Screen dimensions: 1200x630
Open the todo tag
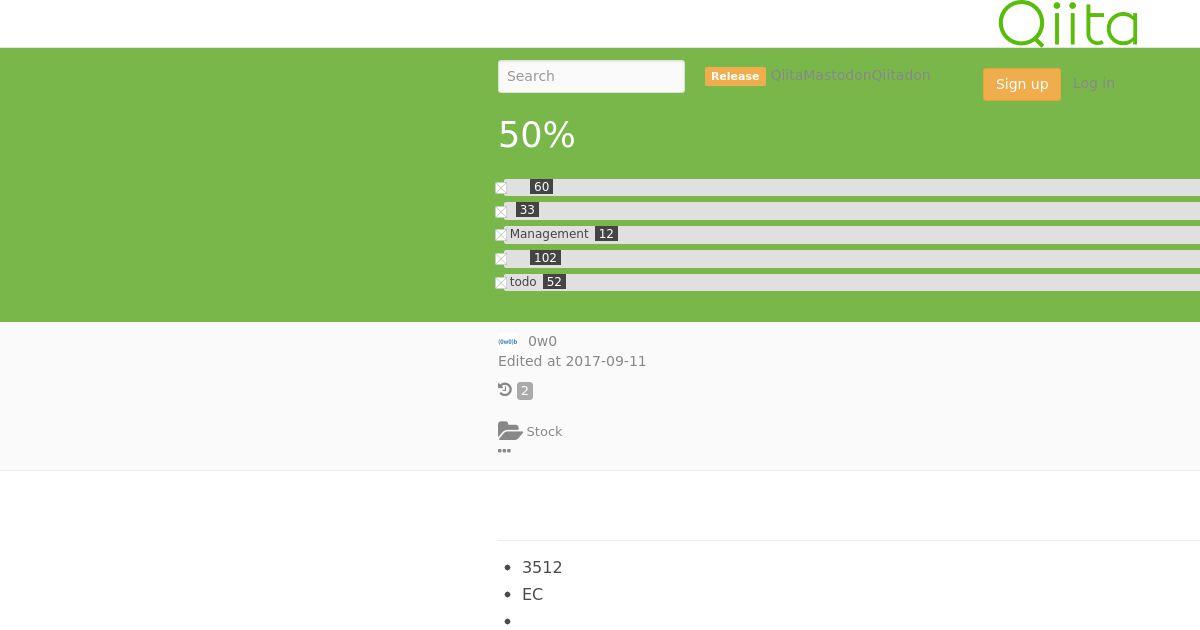[x=523, y=282]
